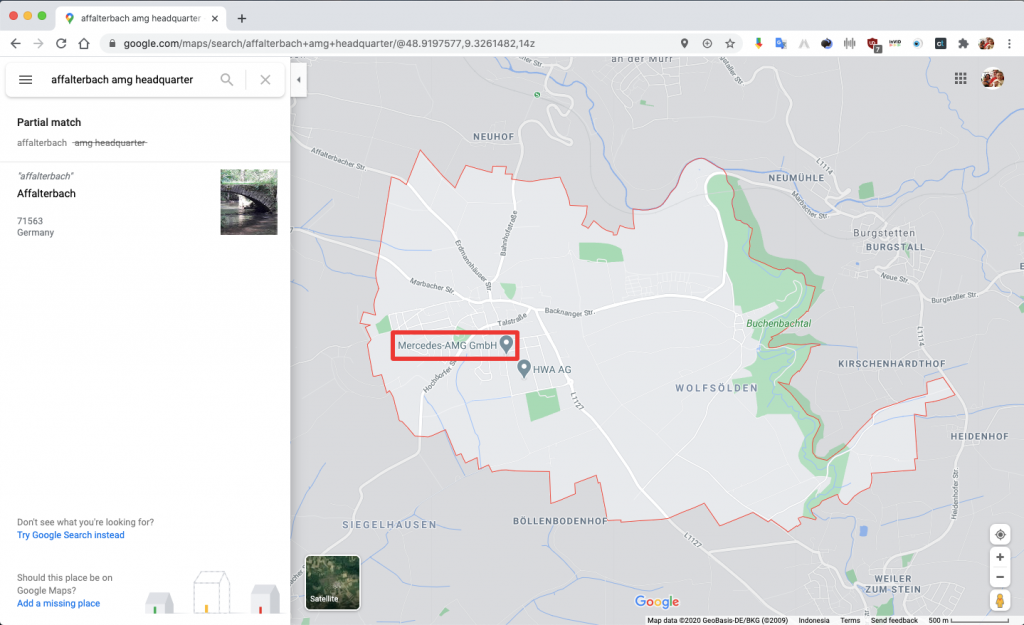This screenshot has width=1024, height=625.
Task: Open the Google apps grid
Action: (x=960, y=78)
